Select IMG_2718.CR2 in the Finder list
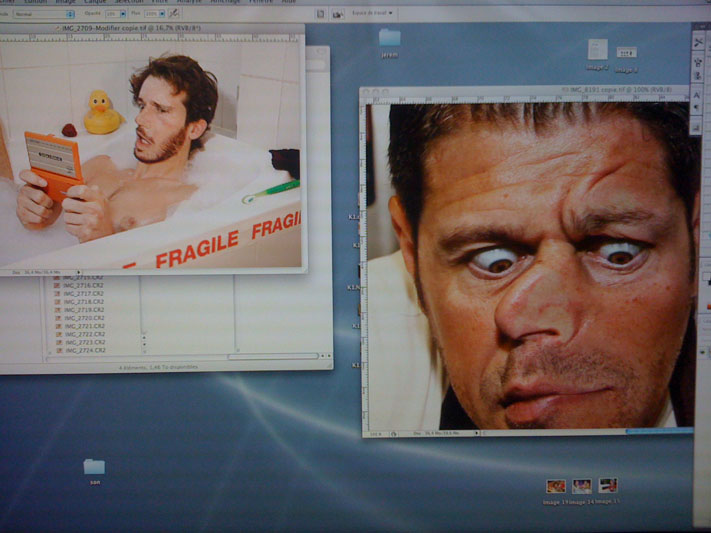This screenshot has height=533, width=711. point(79,302)
